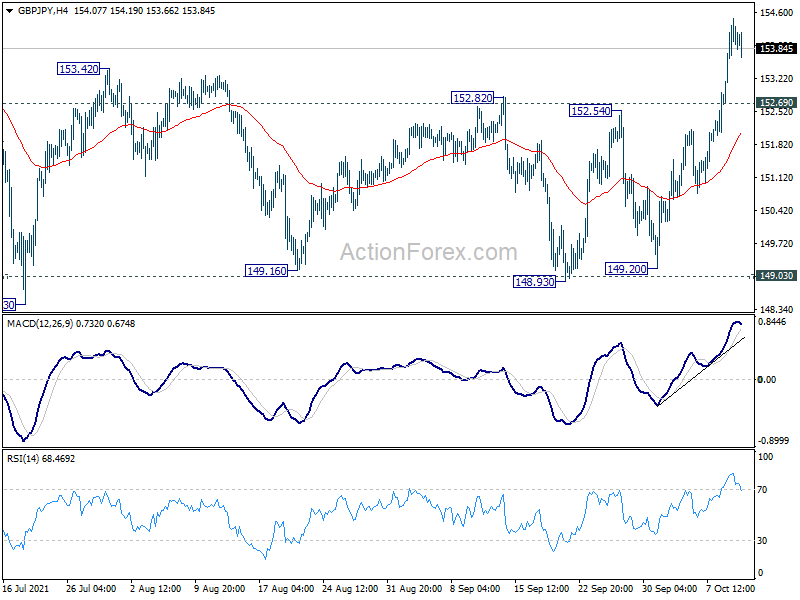Select the 153.420 price label
This screenshot has height=600, width=800.
click(x=79, y=69)
